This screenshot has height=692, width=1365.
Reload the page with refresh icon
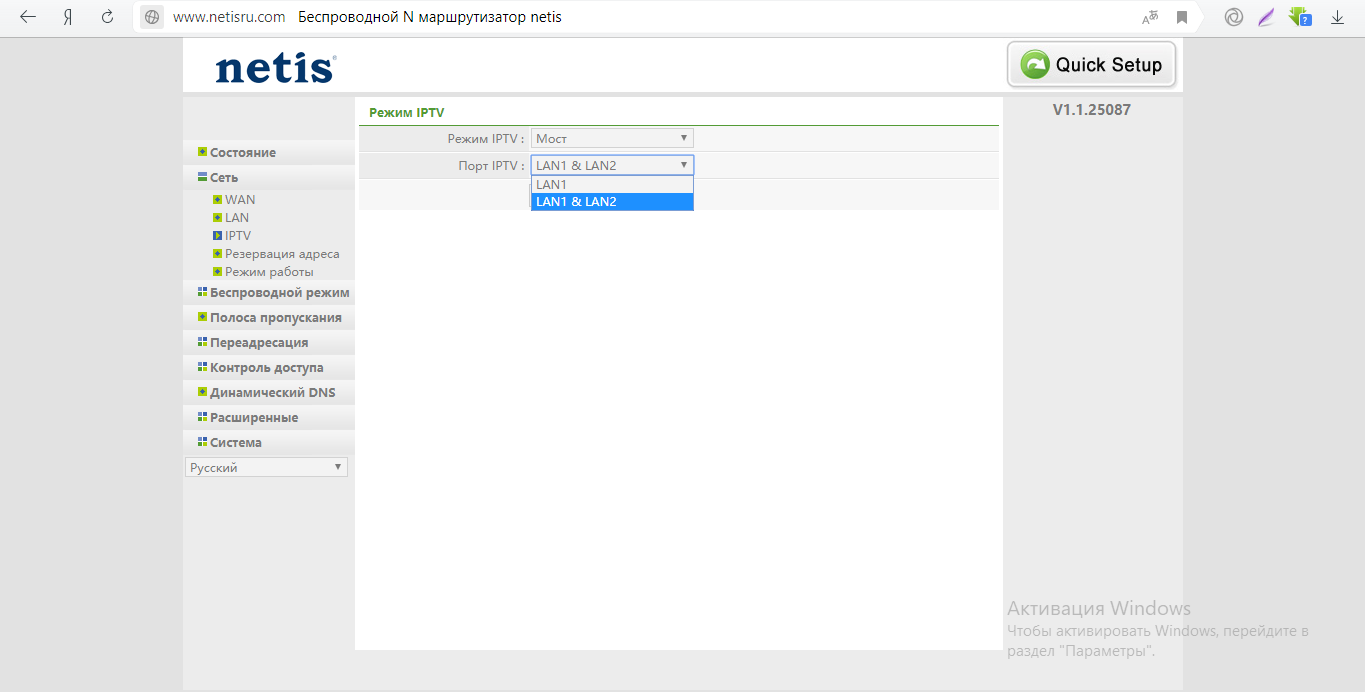tap(107, 17)
